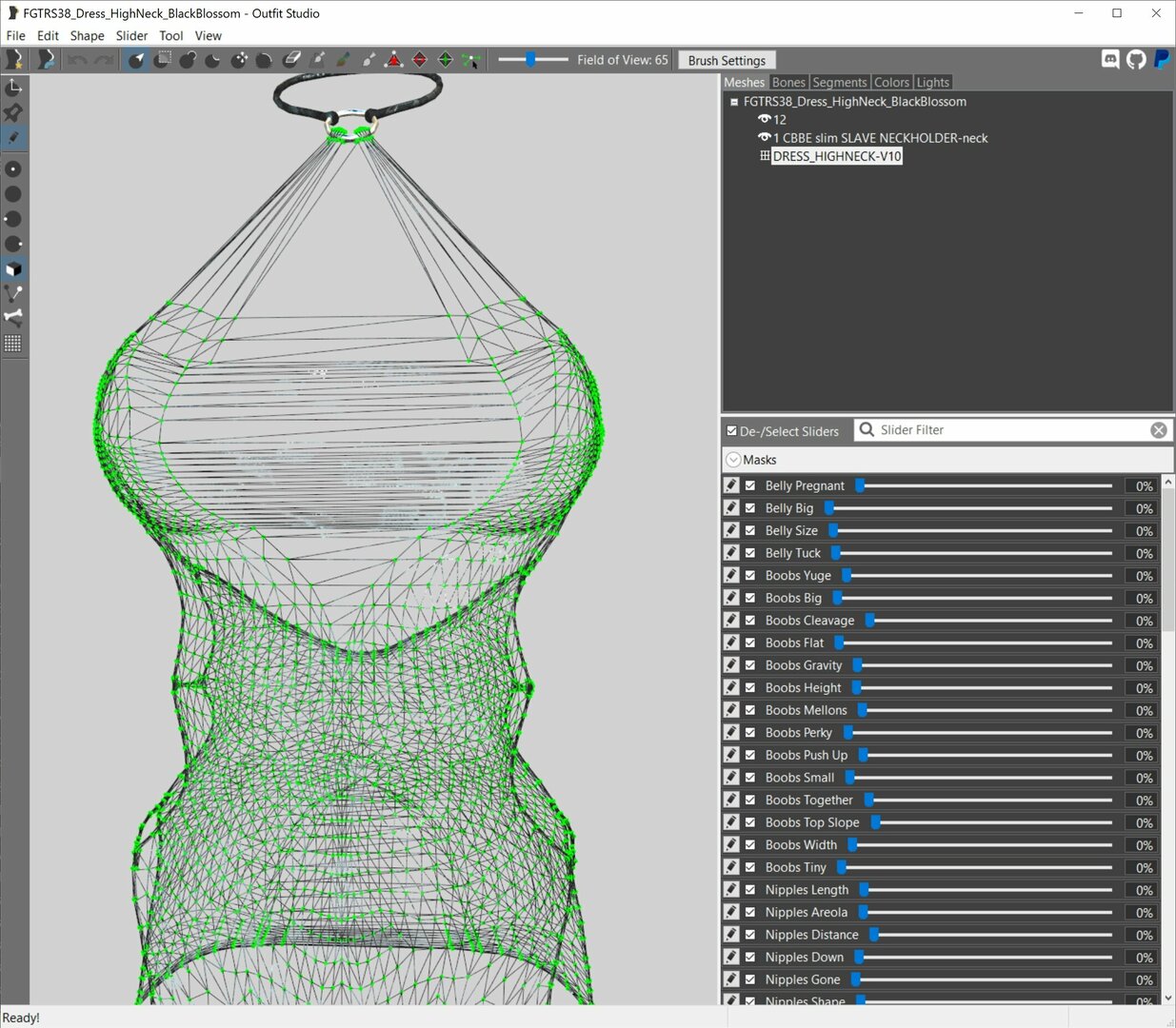Image resolution: width=1176 pixels, height=1028 pixels.
Task: Click the edit pencil beside Belly Pregnant
Action: [x=731, y=485]
